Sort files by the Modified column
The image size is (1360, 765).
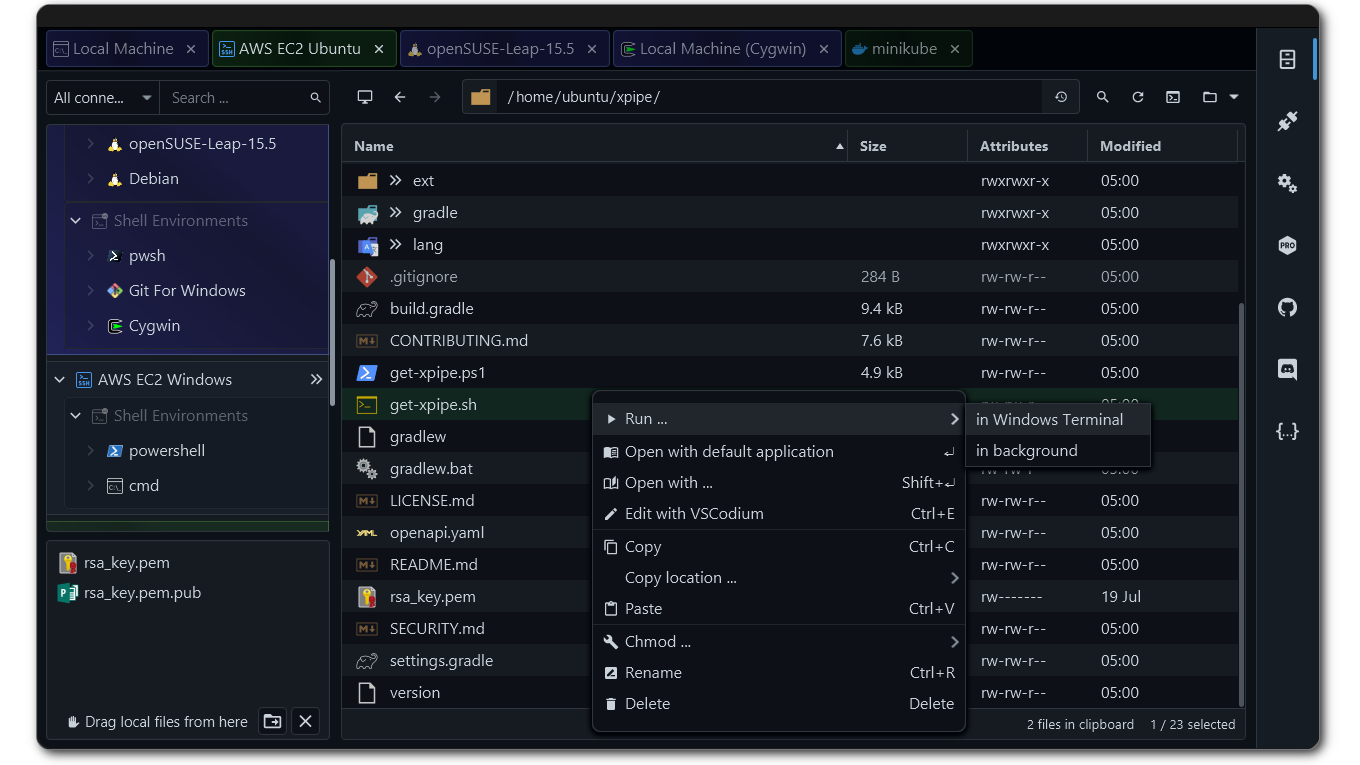click(x=1162, y=146)
